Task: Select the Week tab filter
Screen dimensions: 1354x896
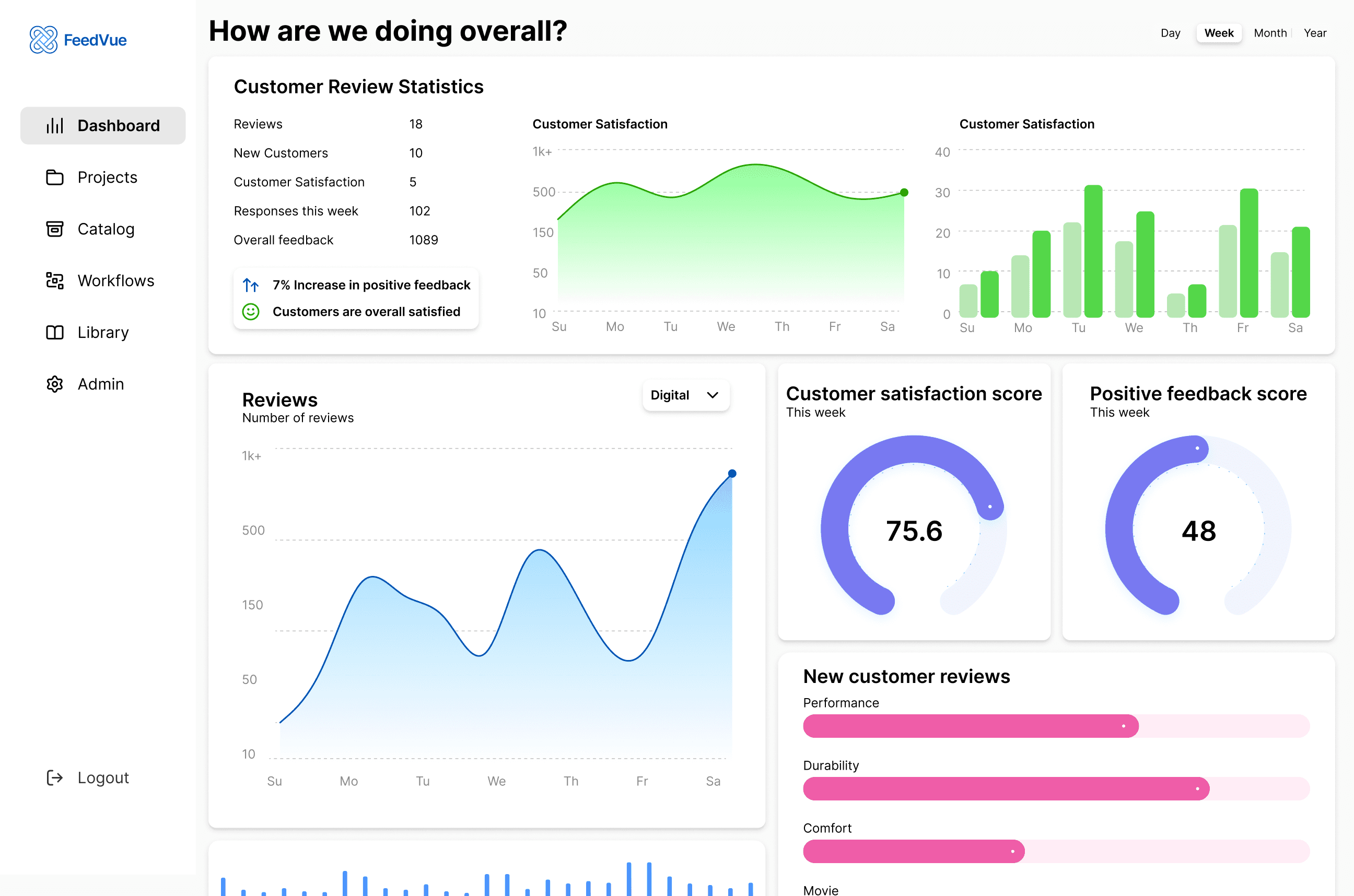Action: [1219, 32]
